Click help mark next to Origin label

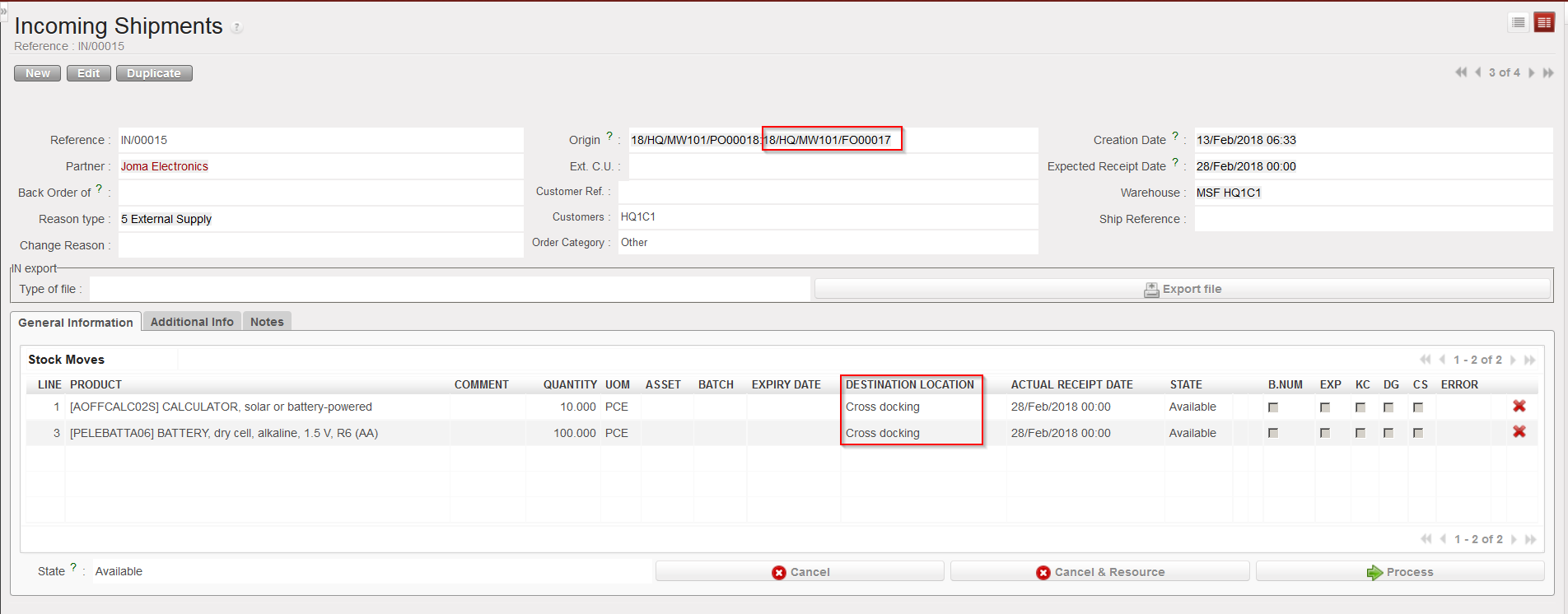[609, 136]
